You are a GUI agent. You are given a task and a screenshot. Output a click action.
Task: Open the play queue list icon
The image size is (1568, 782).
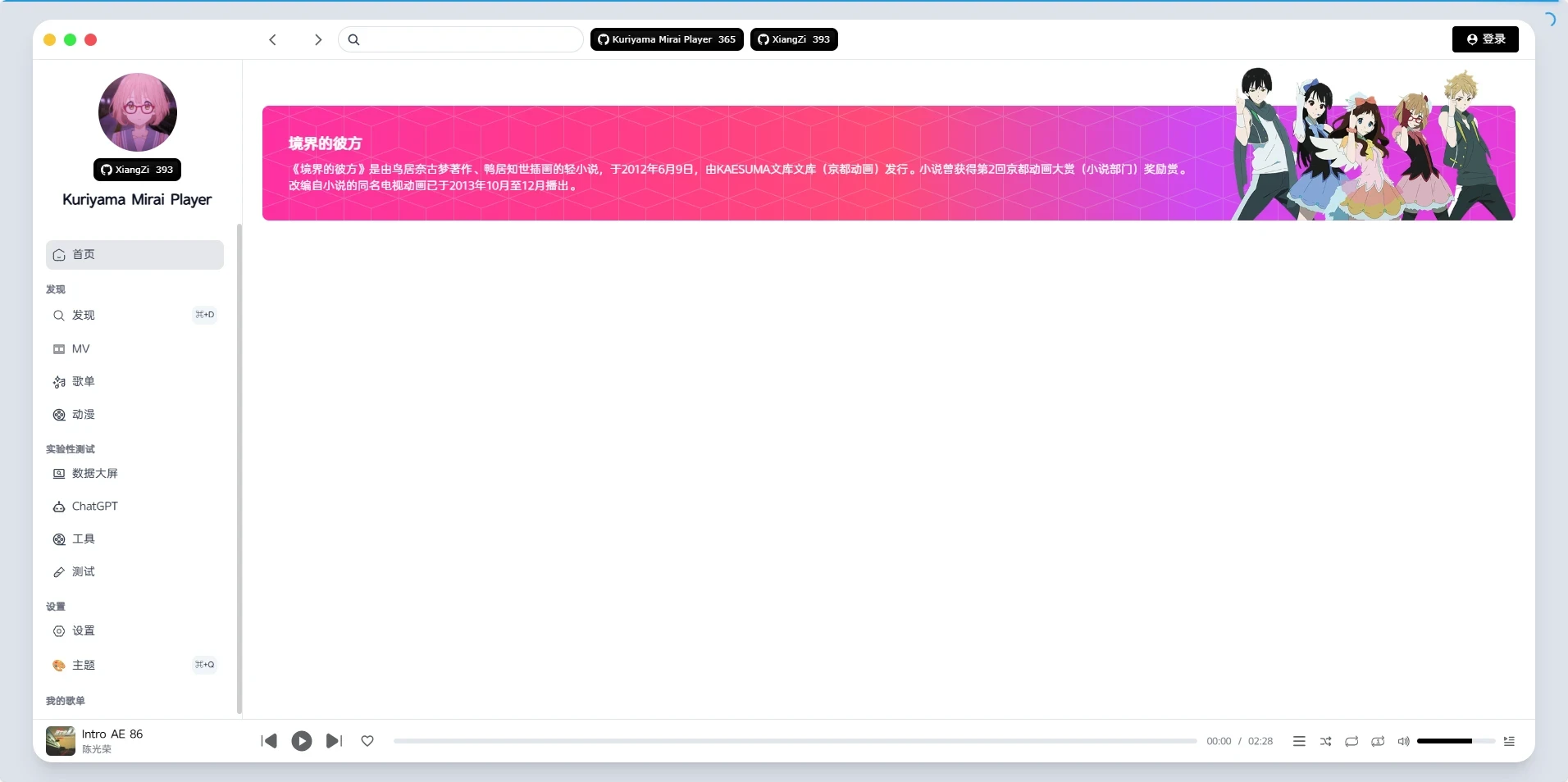pos(1509,741)
